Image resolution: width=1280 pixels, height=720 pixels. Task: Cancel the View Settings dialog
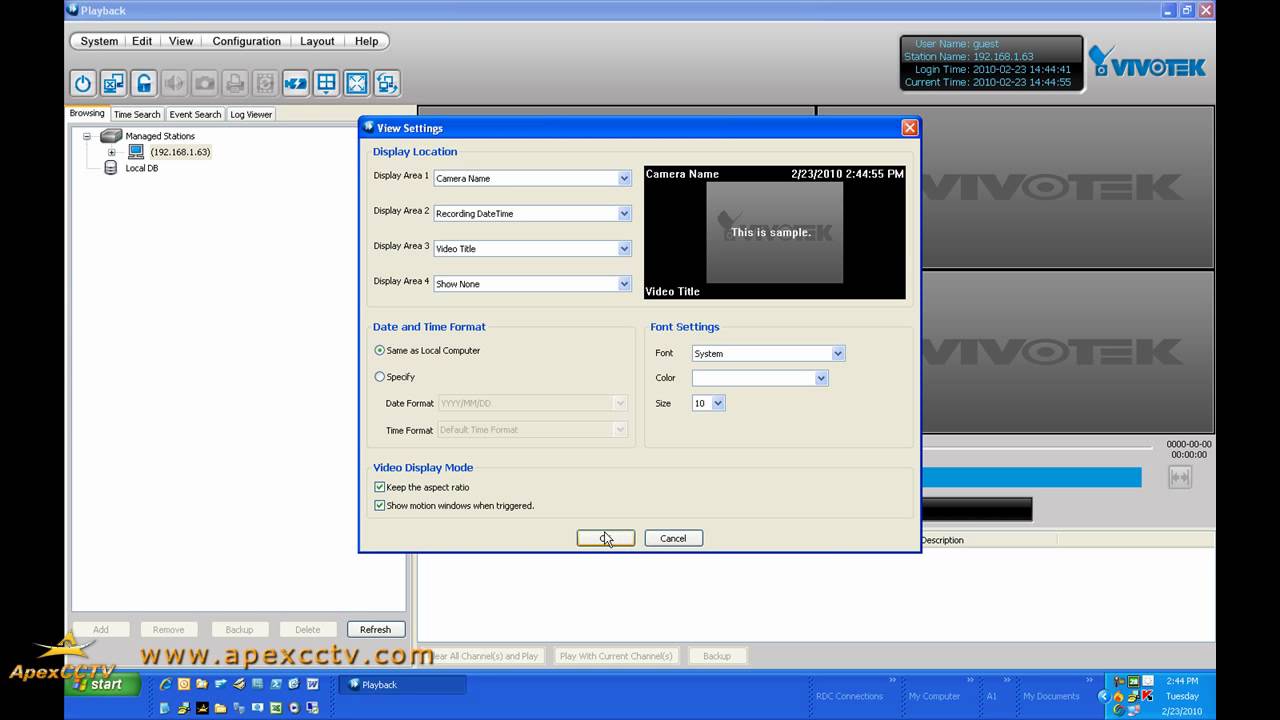[673, 538]
